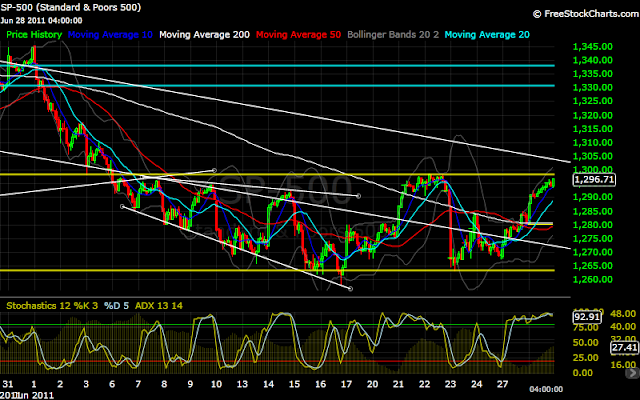Click the date label 10 on time axis
Image resolution: width=640 pixels, height=400 pixels.
216,384
